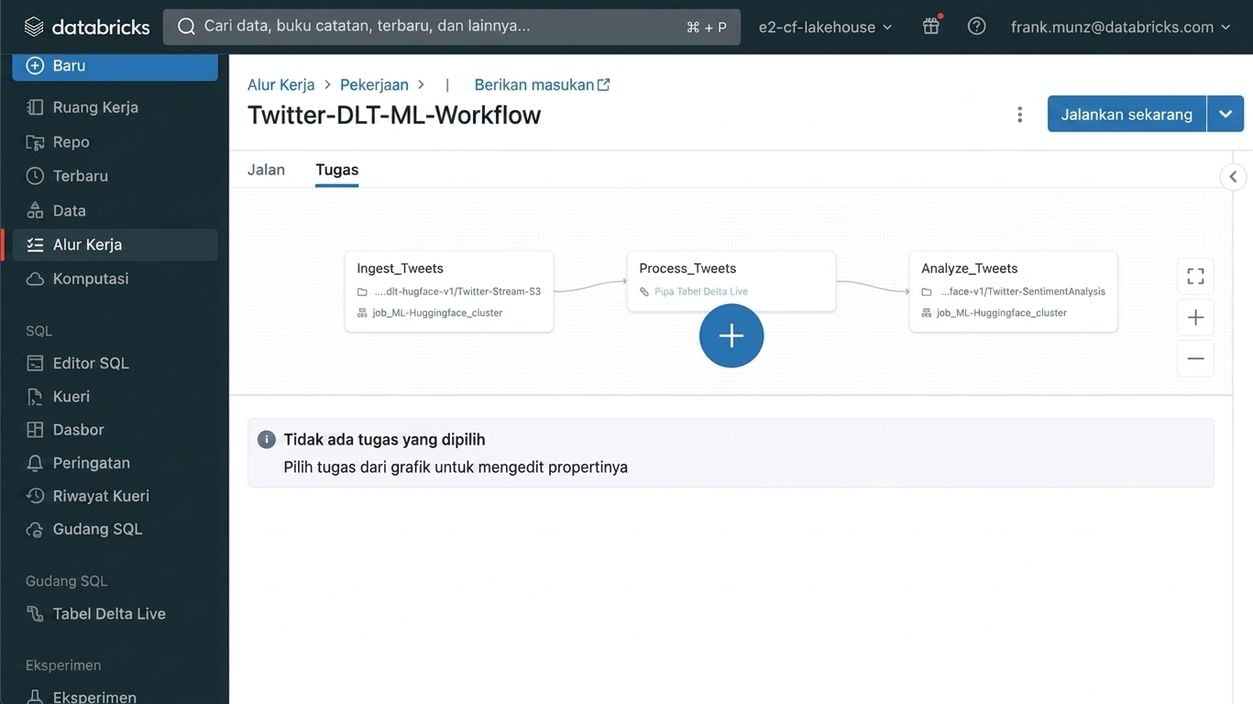The height and width of the screenshot is (704, 1253).
Task: Click the Twitter-Stream-S3 notebook path
Action: [x=457, y=292]
